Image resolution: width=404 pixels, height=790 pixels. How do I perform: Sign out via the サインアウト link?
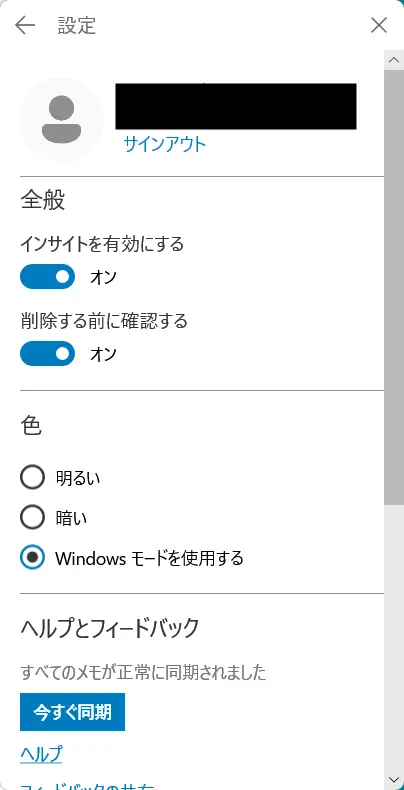click(x=165, y=144)
